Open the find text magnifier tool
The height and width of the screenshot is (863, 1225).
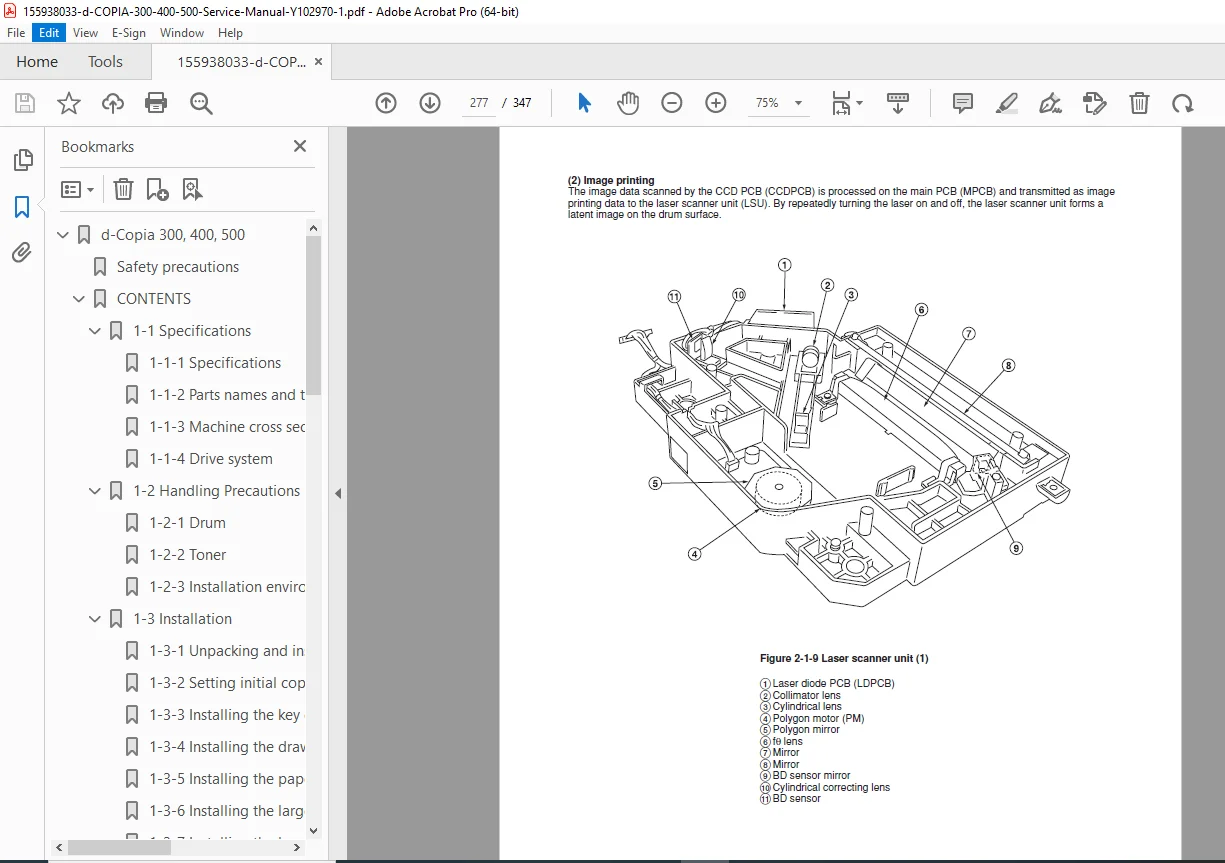click(201, 103)
